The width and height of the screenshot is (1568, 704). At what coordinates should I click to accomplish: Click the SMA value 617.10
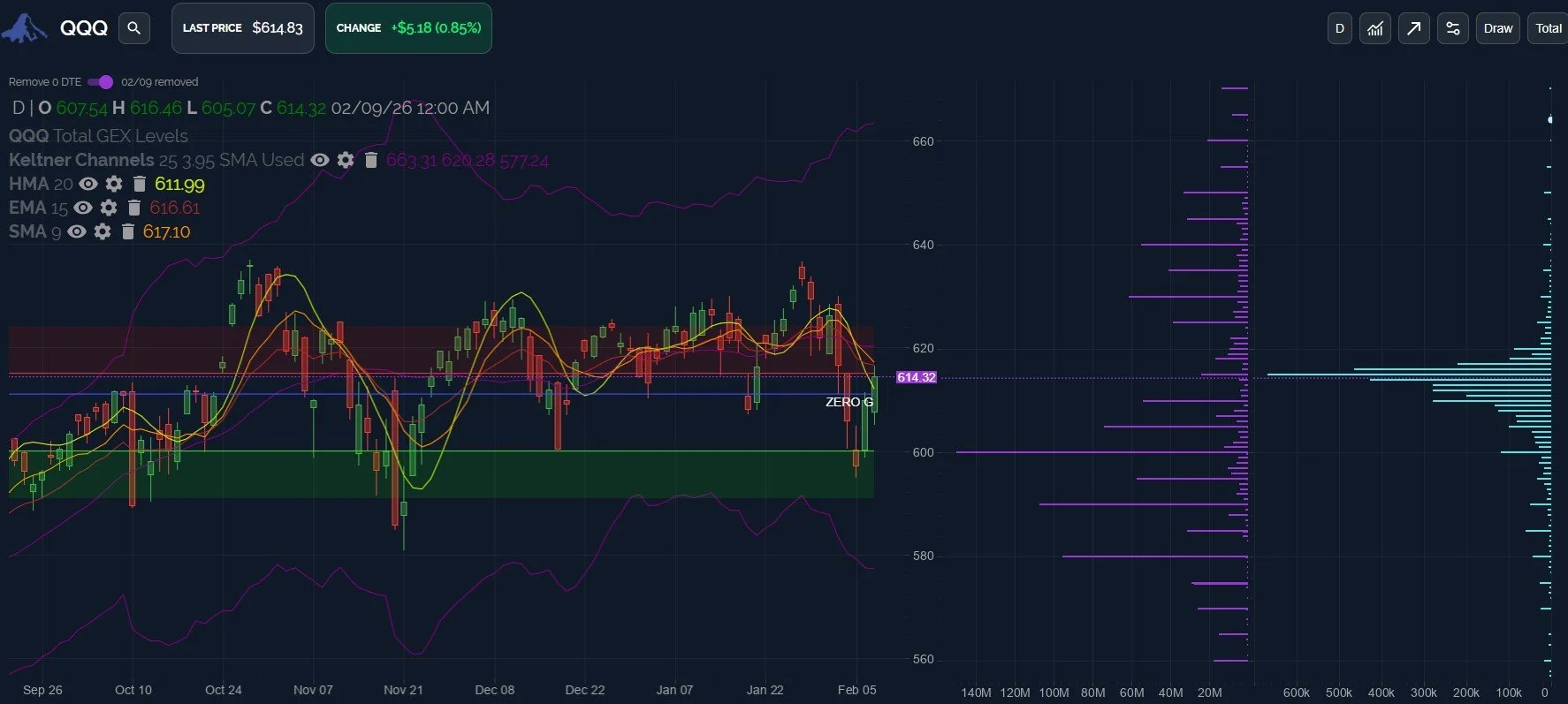(167, 231)
